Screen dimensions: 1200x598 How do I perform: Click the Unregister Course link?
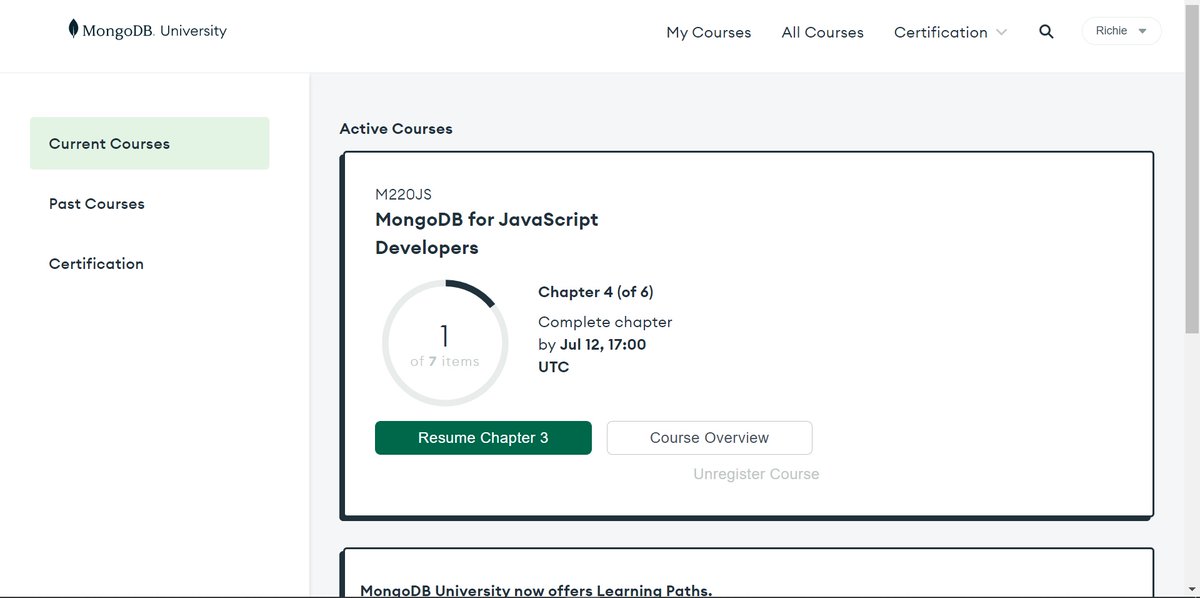756,474
